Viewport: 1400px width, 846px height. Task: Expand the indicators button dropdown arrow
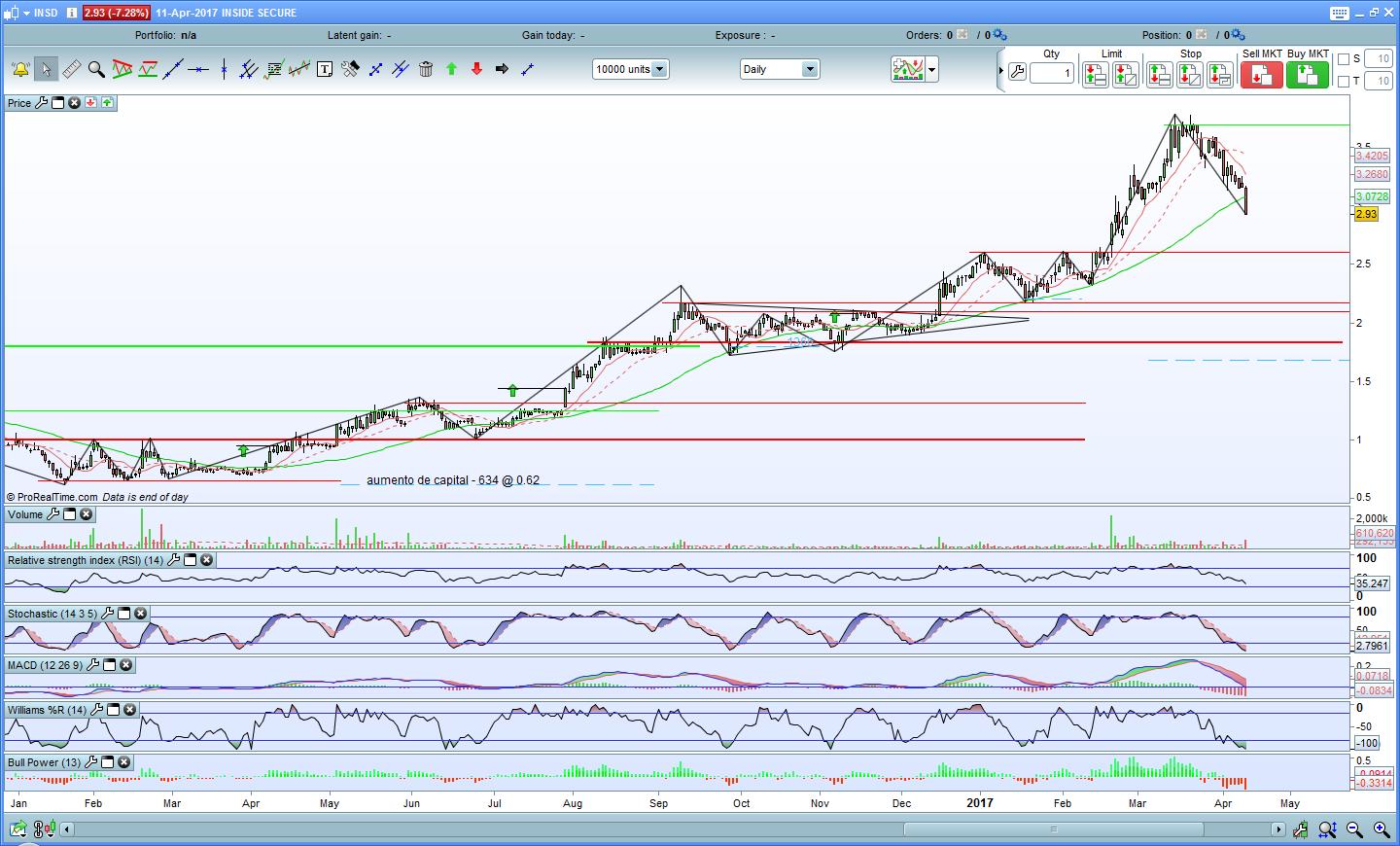tap(932, 69)
